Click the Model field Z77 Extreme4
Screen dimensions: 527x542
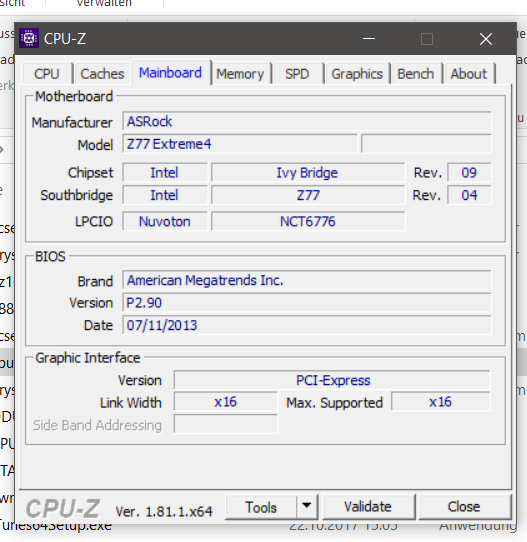(240, 144)
